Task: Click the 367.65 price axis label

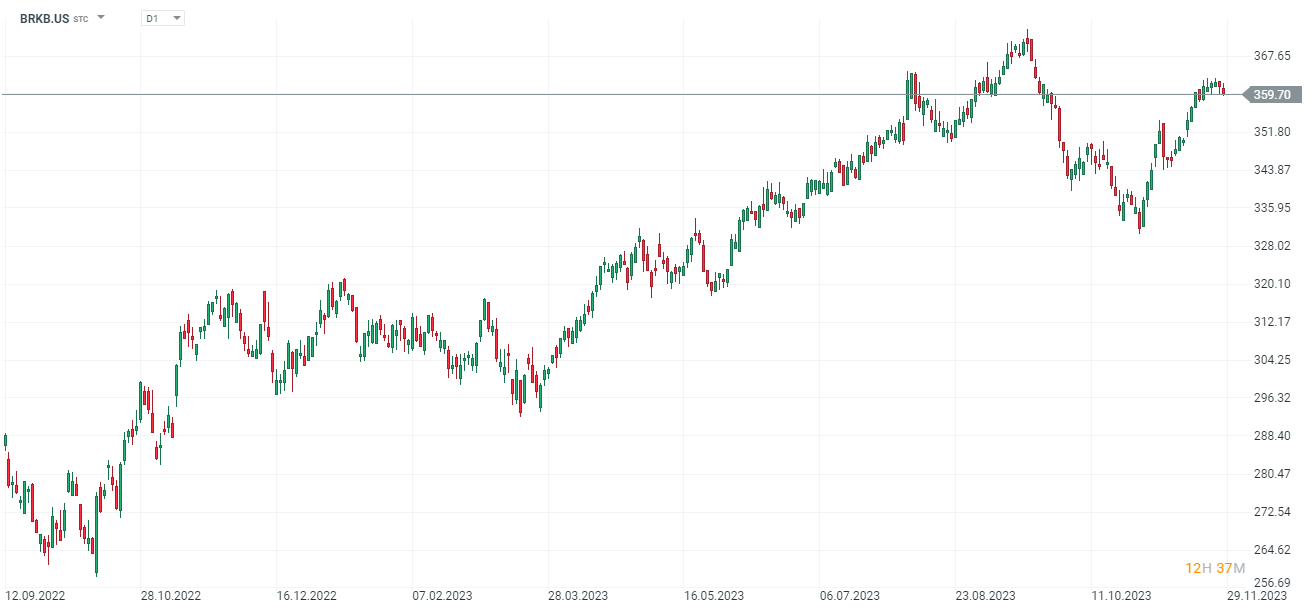Action: click(x=1272, y=56)
